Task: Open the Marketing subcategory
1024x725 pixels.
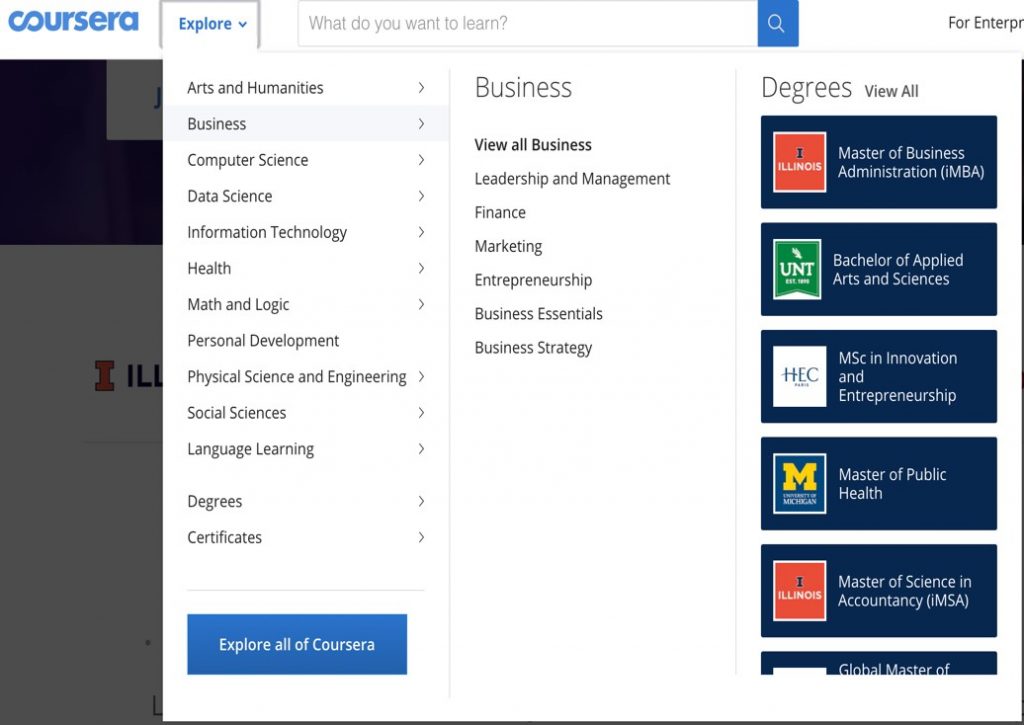Action: pos(508,246)
